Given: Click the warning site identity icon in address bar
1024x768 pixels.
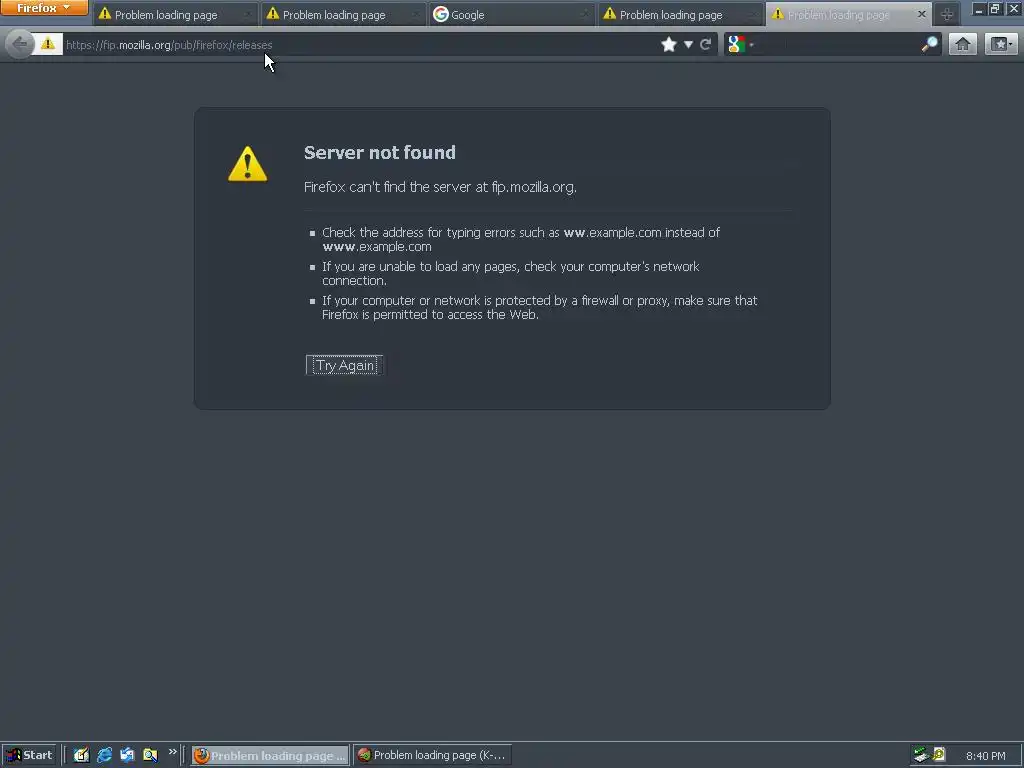Looking at the screenshot, I should click(48, 44).
